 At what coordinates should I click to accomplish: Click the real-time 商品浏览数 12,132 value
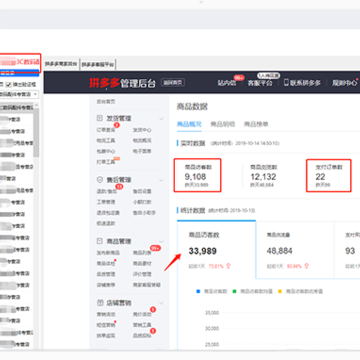[x=263, y=177]
